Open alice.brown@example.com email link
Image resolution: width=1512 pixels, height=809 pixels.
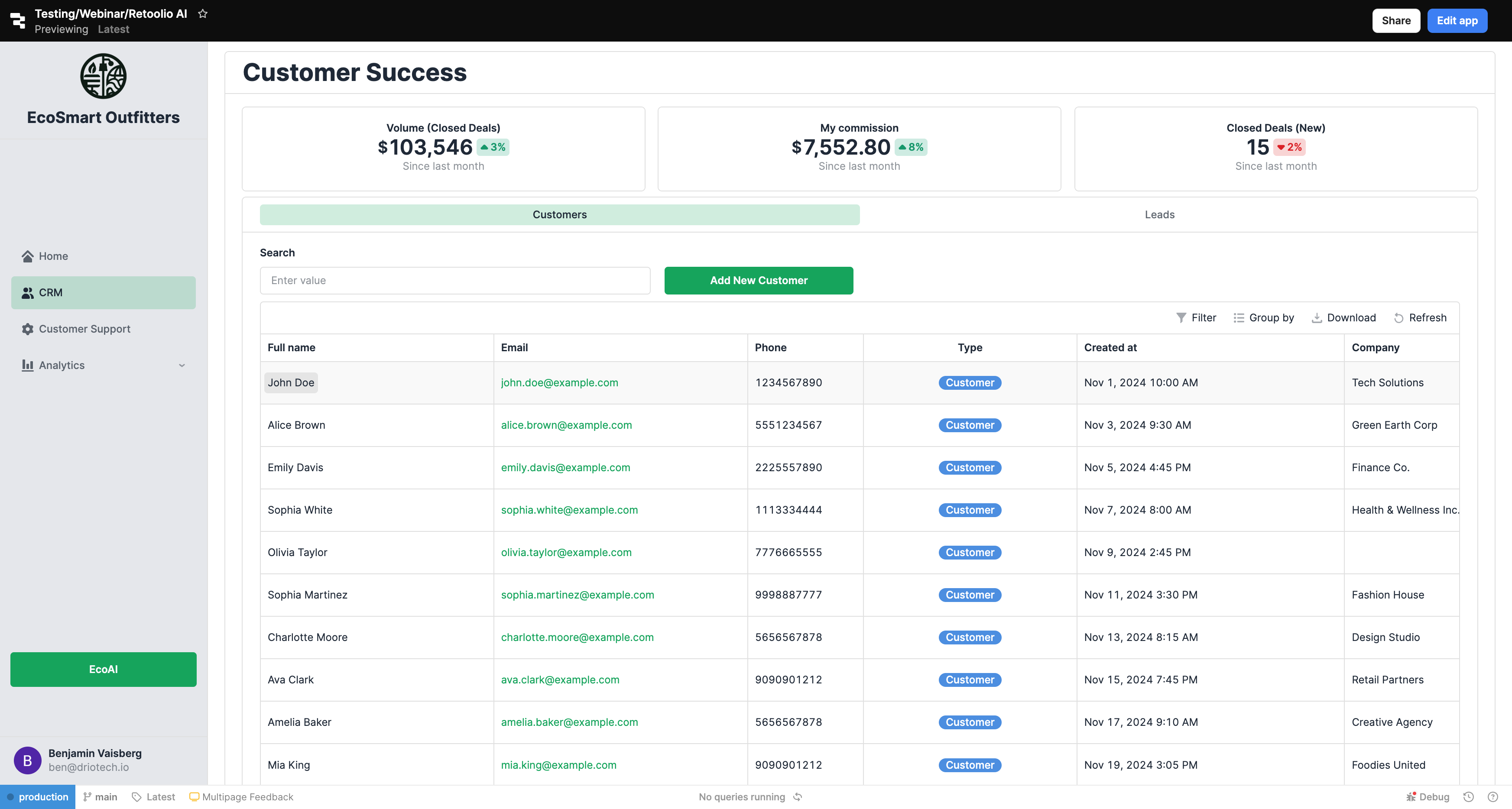point(566,425)
